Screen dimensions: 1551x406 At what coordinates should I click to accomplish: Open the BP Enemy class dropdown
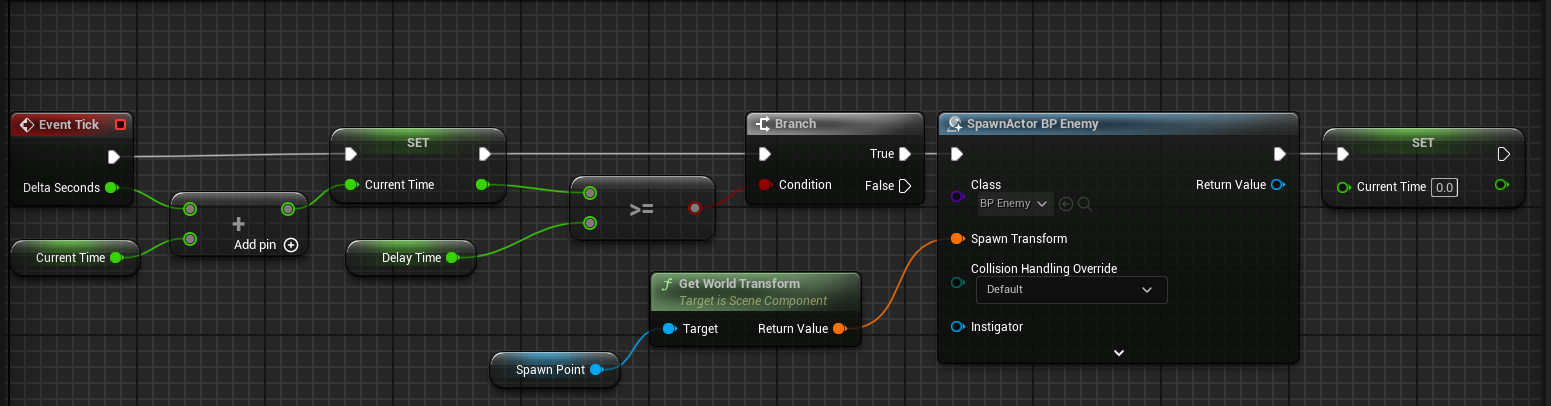click(1014, 204)
